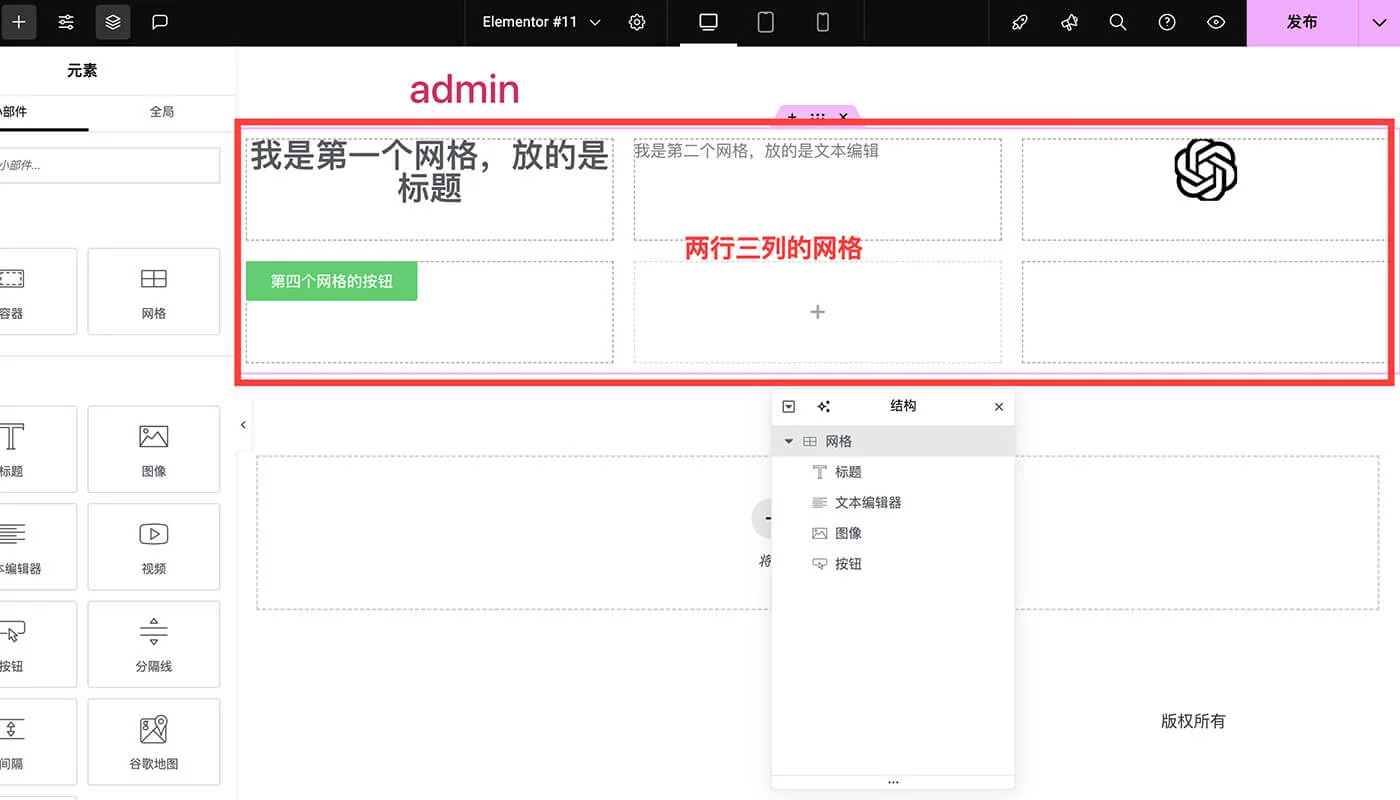Collapse the 网格 item in Structure panel

coord(789,441)
